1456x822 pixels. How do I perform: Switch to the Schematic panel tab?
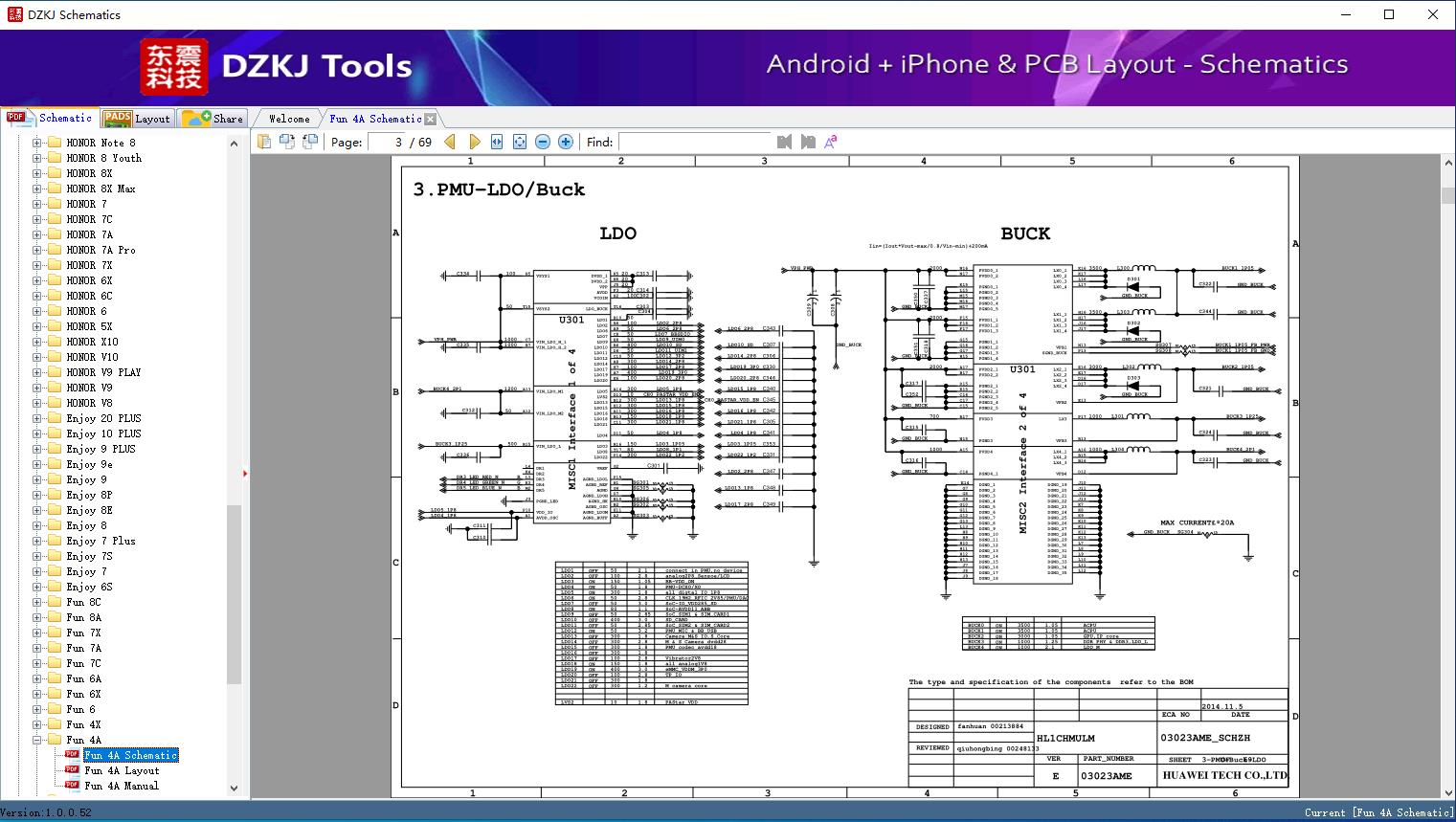[49, 118]
